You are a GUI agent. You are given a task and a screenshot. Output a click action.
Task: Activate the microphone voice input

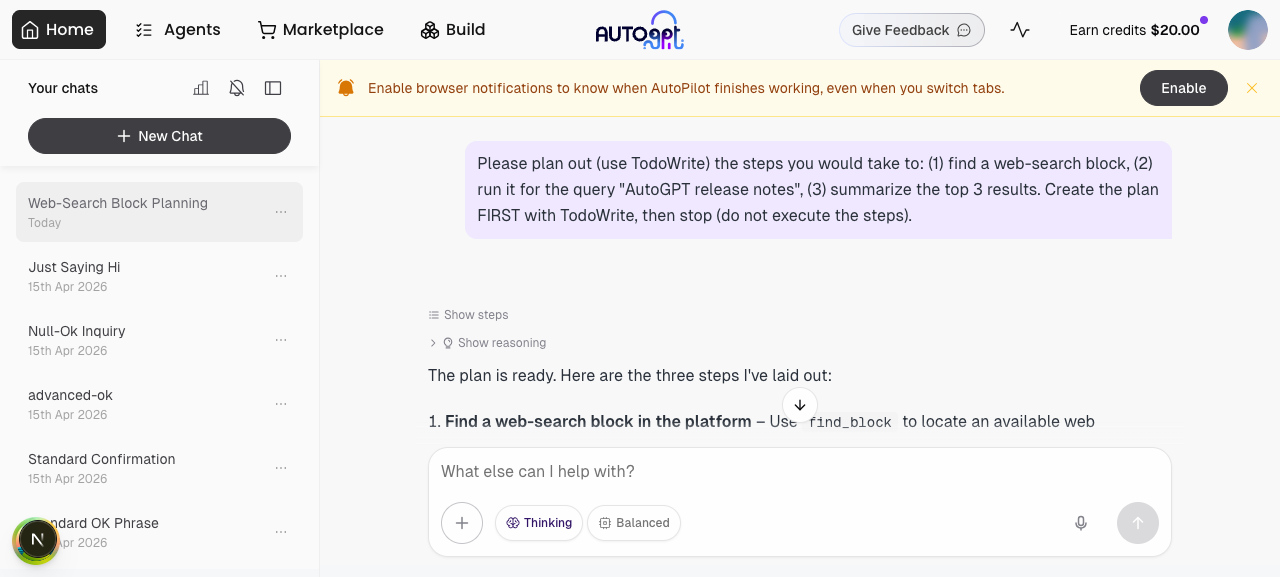(1081, 523)
